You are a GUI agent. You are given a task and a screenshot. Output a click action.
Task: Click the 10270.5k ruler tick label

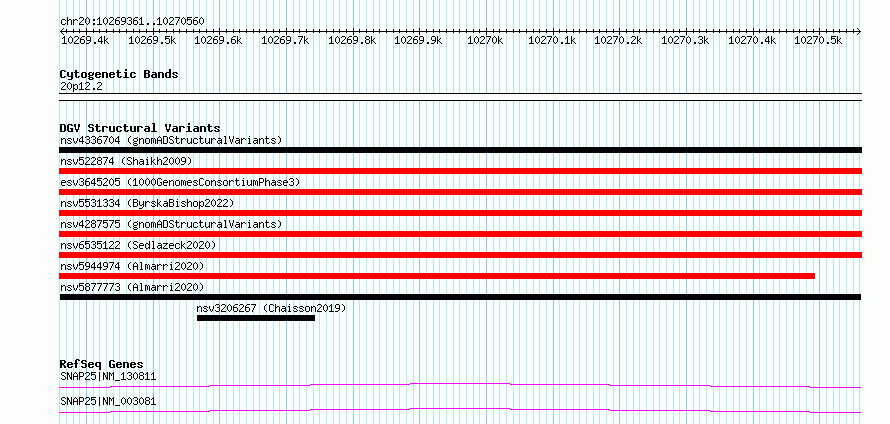818,40
